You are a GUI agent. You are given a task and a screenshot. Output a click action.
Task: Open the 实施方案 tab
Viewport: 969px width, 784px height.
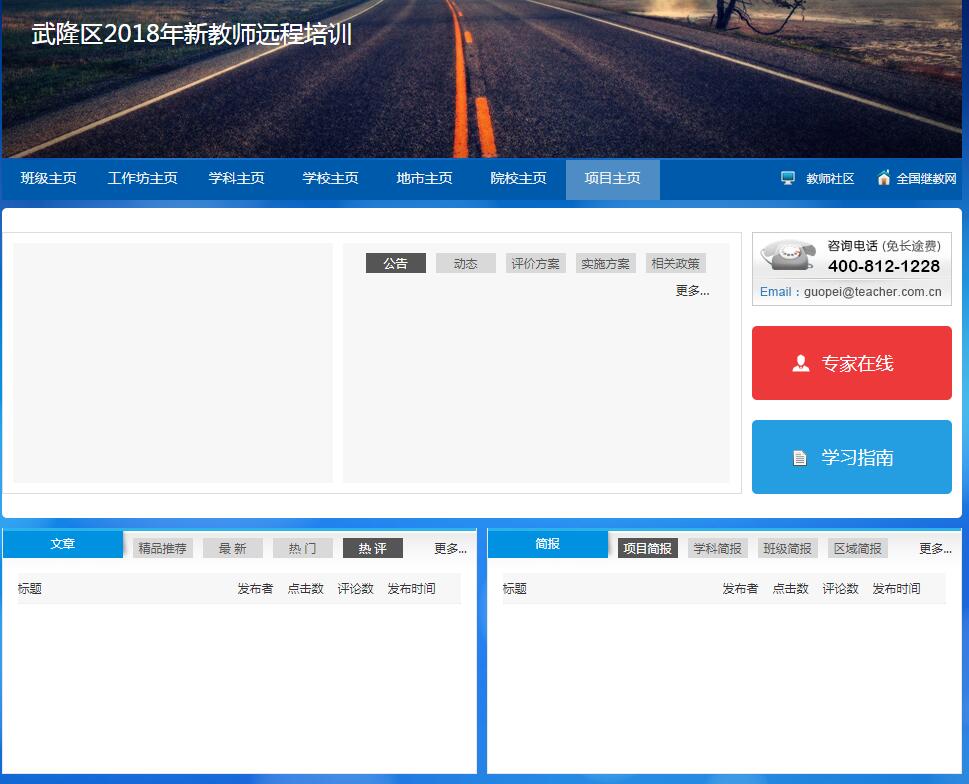605,263
